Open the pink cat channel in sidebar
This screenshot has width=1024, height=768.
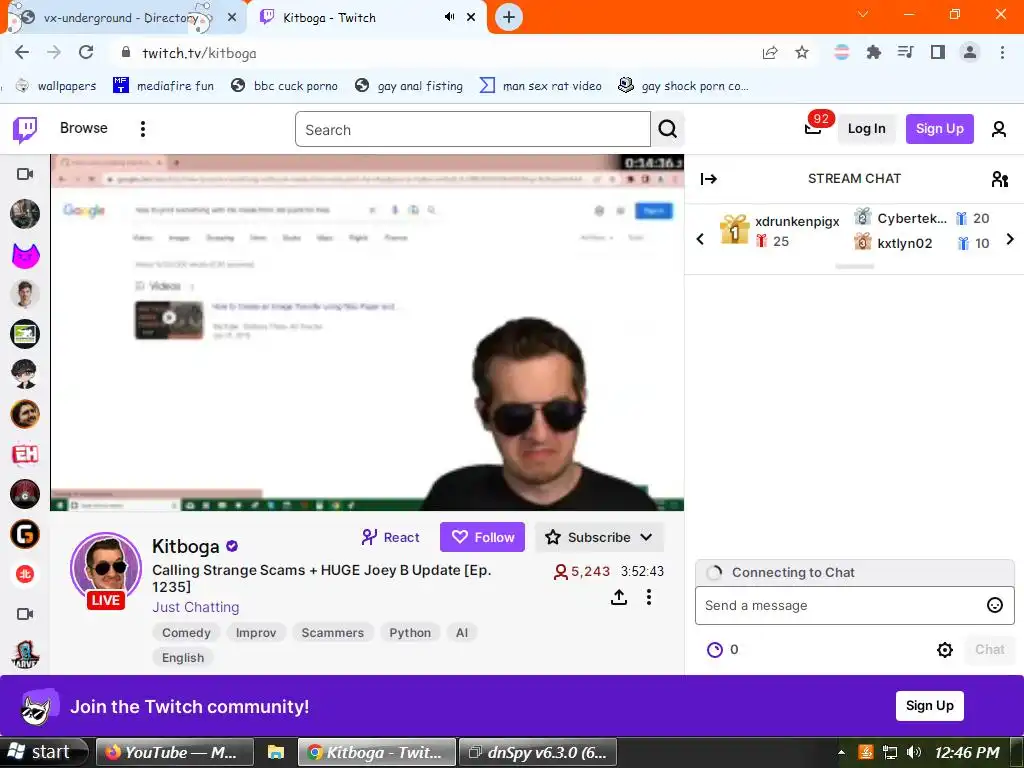25,255
